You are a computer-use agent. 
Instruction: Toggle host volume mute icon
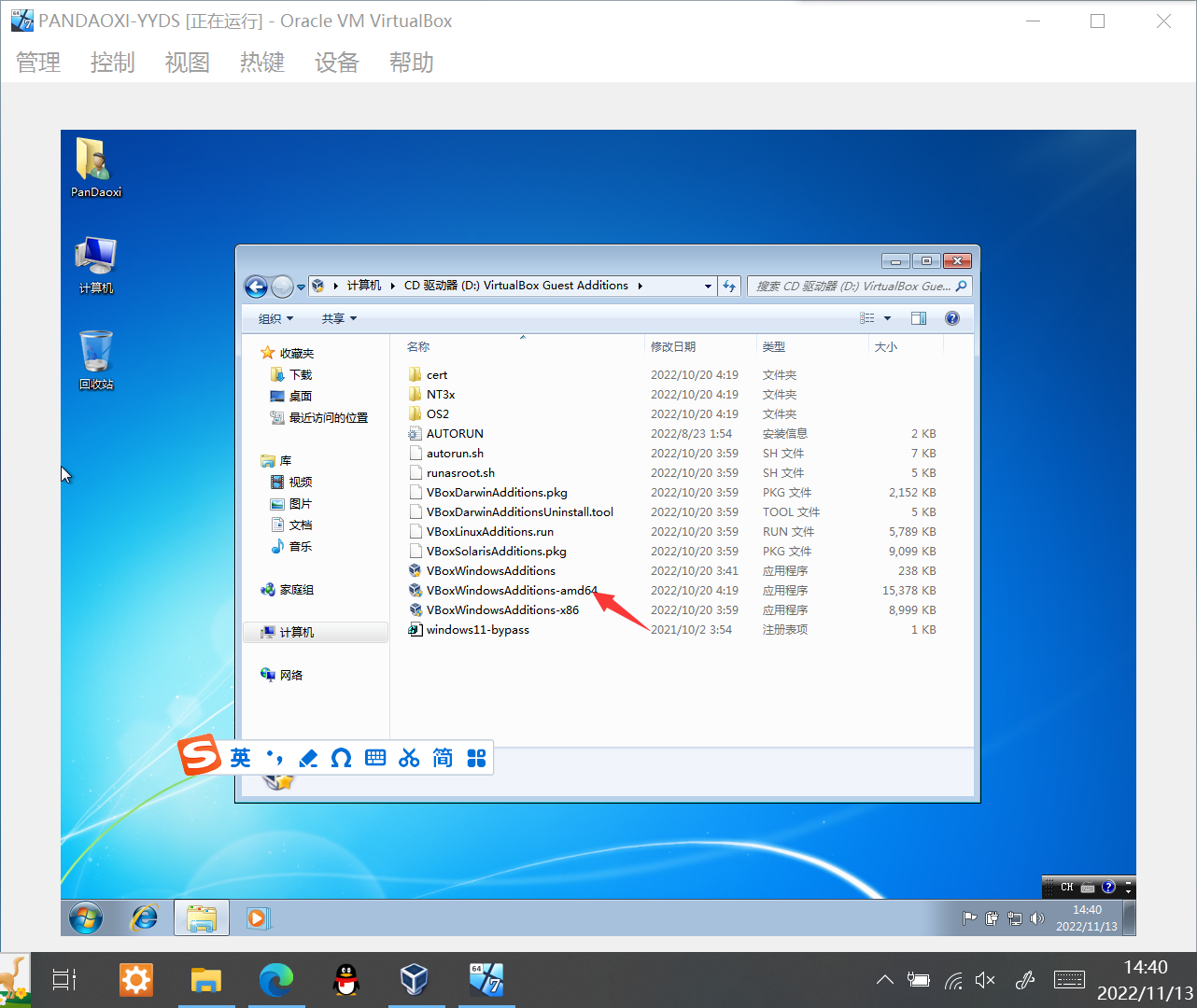pos(985,980)
